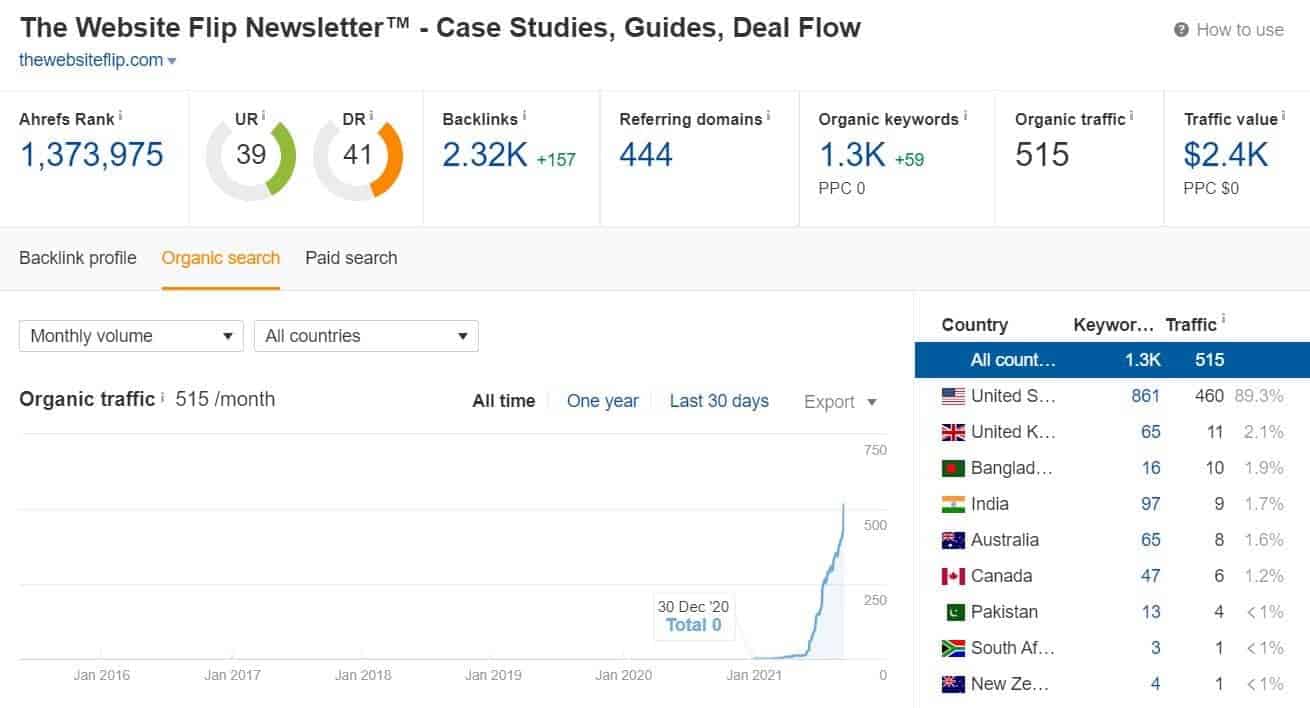Viewport: 1310px width, 708px height.
Task: Switch to the Paid search tab
Action: pyautogui.click(x=351, y=258)
